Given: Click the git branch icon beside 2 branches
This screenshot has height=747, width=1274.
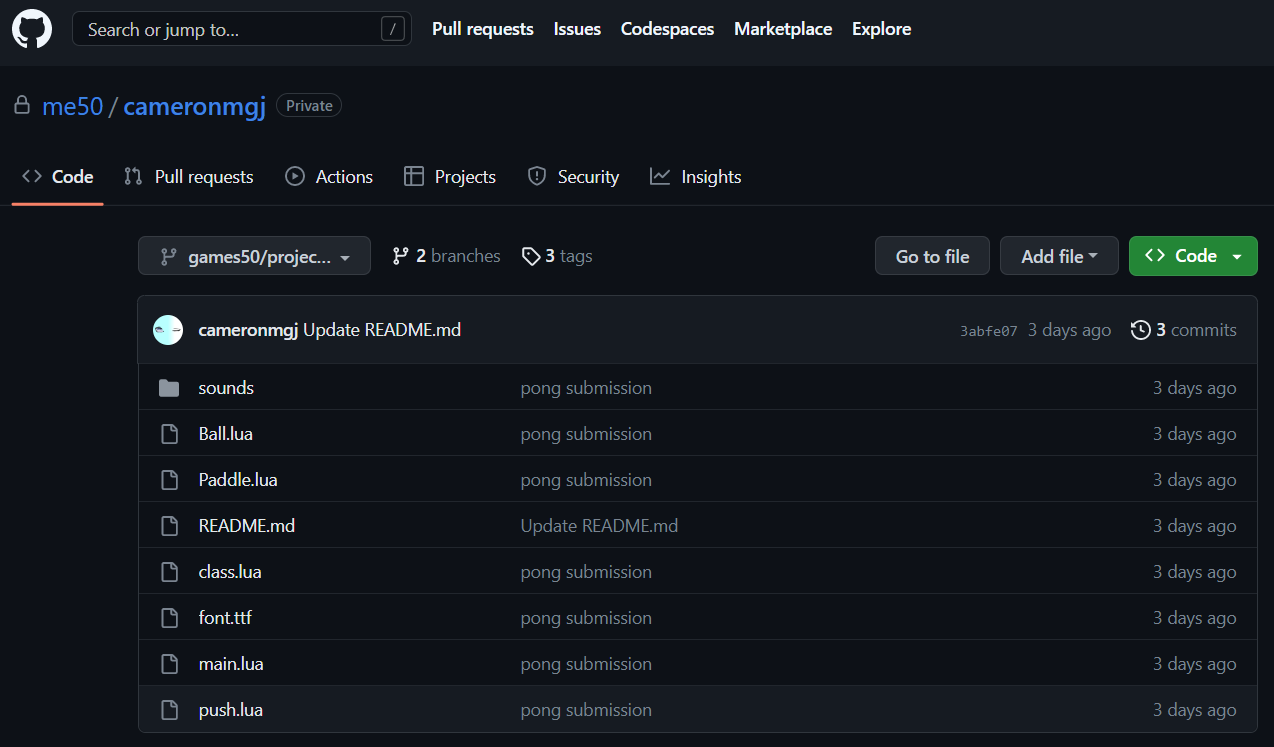Looking at the screenshot, I should pos(401,256).
